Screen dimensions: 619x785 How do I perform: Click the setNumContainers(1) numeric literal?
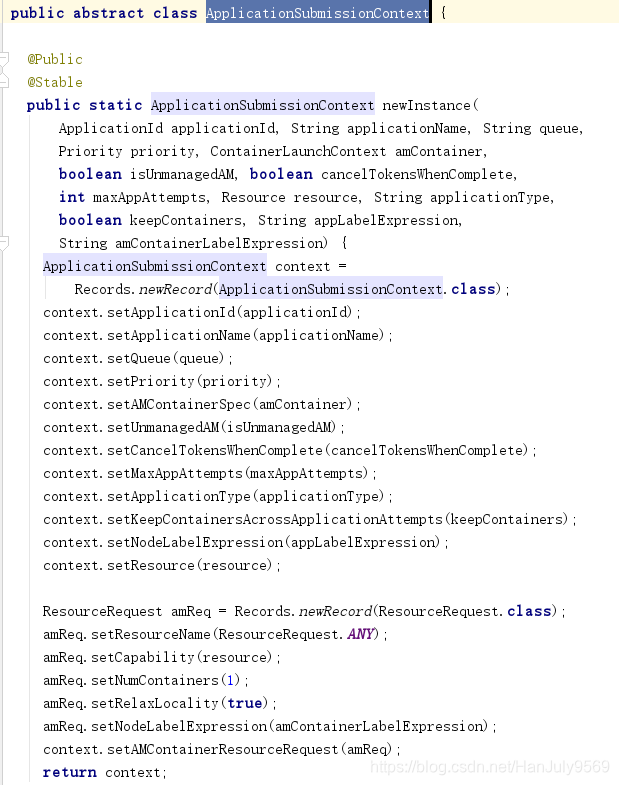pos(230,680)
